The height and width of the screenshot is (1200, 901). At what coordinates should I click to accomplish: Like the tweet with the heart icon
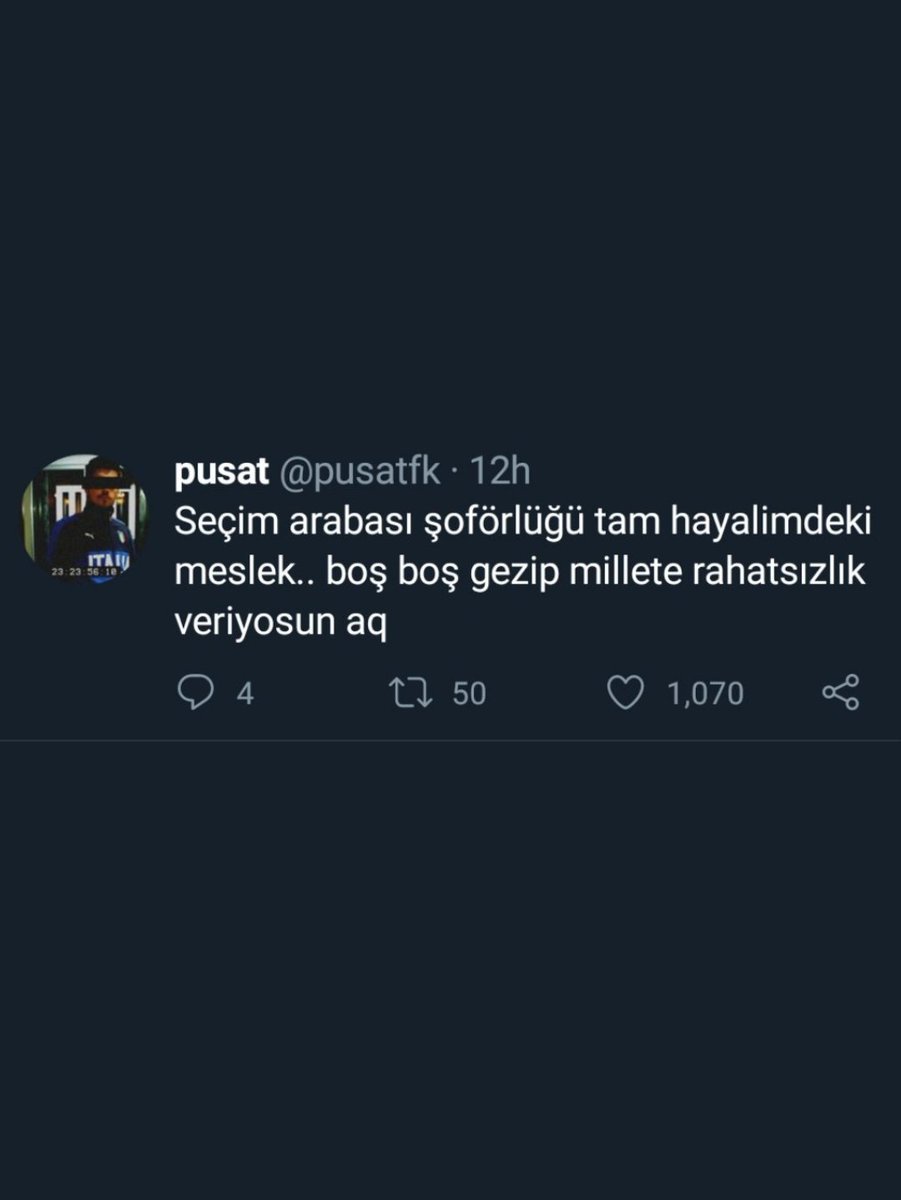626,692
